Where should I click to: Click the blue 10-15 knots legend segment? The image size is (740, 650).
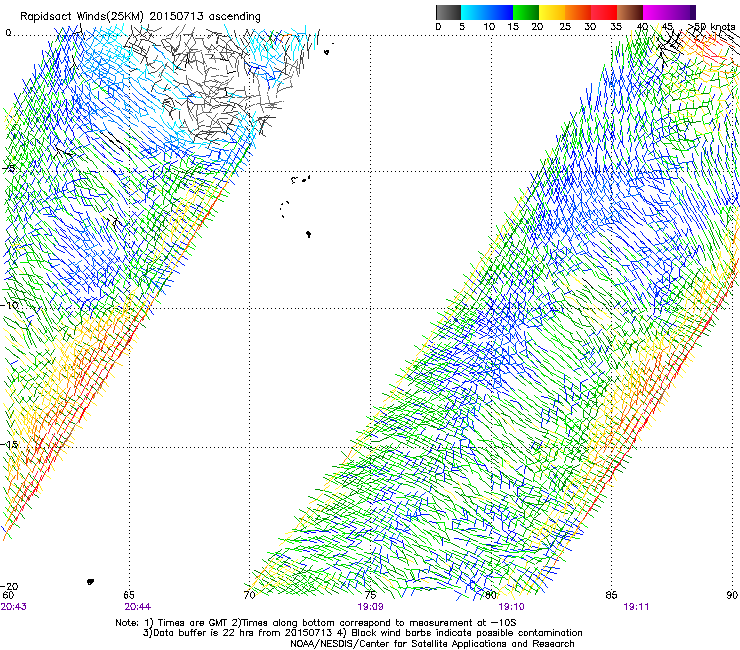500,12
